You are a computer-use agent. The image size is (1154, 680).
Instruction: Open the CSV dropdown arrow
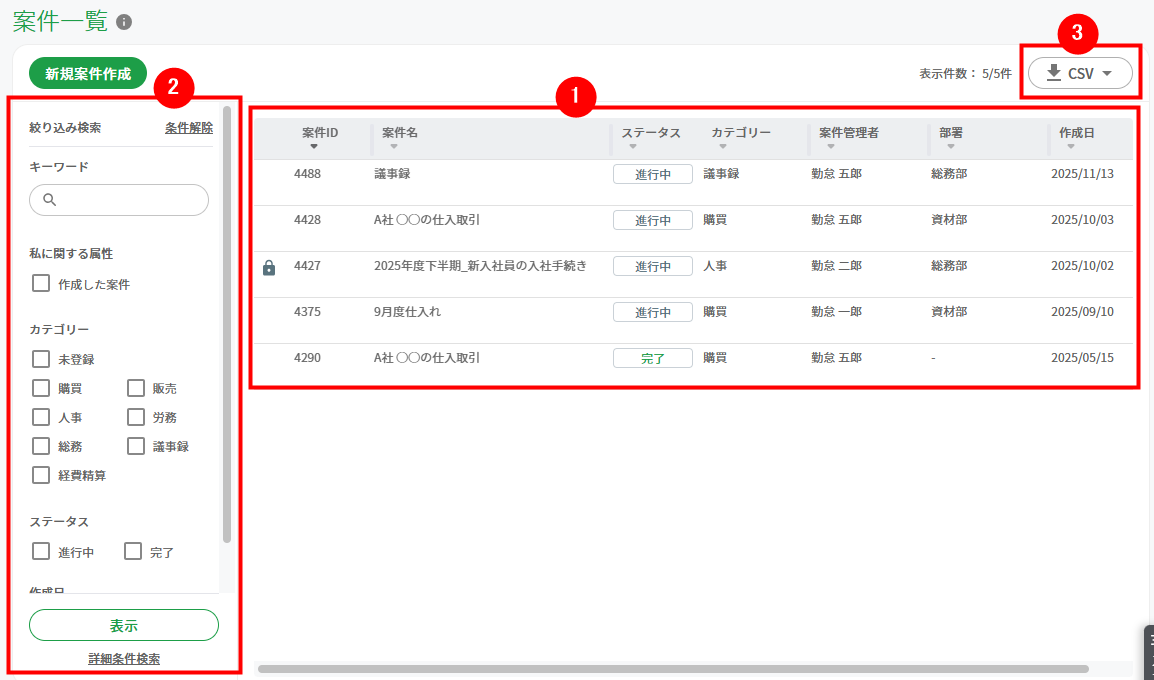pos(1107,74)
